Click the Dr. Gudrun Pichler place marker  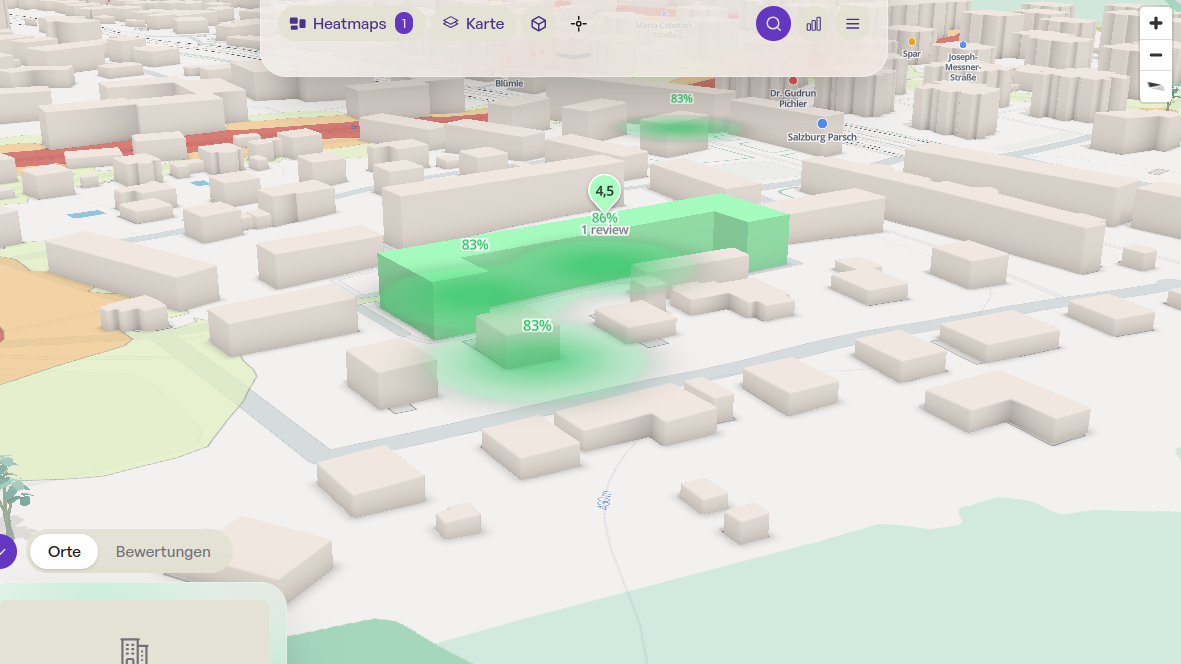tap(792, 81)
